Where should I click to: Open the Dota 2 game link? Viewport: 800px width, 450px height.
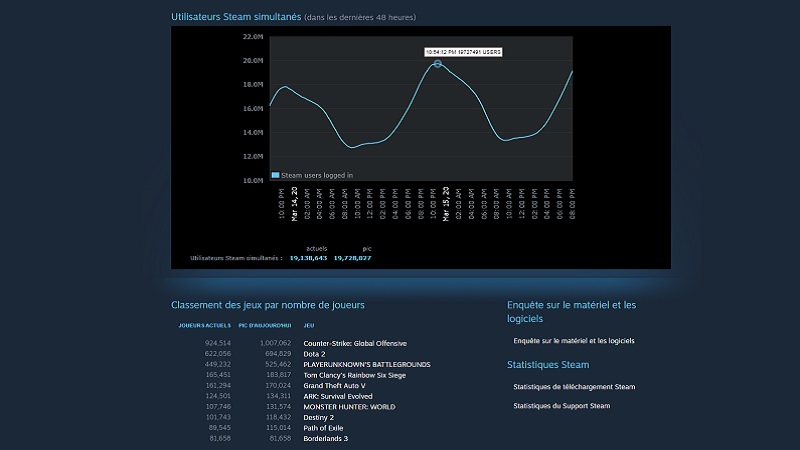pos(314,354)
